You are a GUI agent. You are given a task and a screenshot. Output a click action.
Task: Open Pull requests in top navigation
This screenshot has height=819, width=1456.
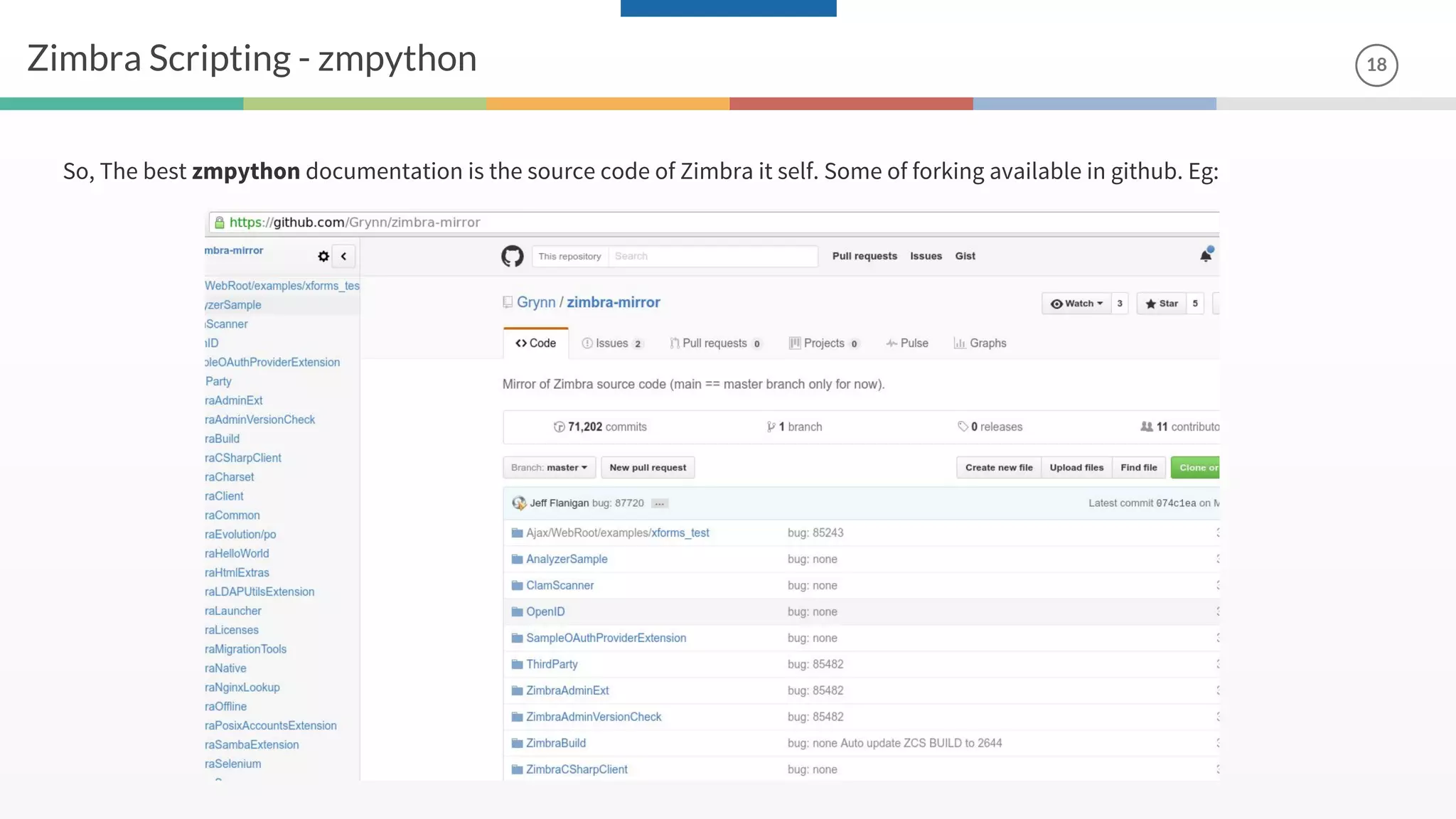[x=864, y=256]
